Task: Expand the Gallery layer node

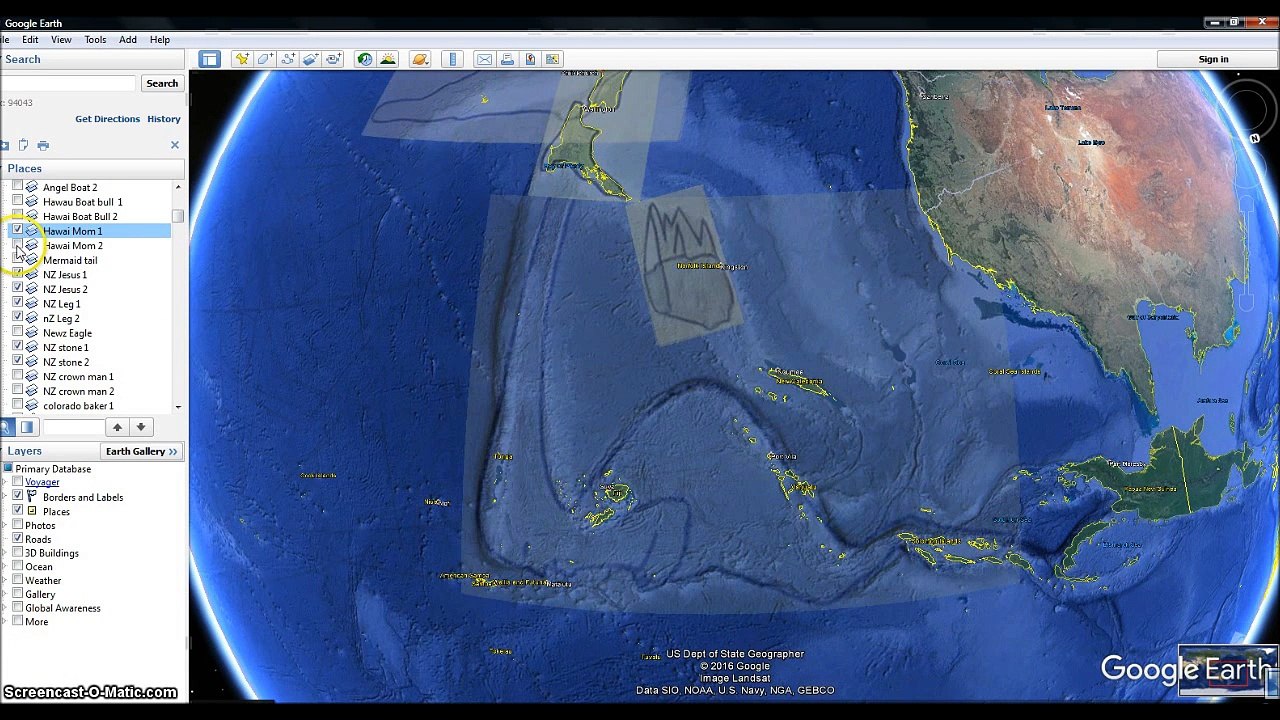Action: [x=4, y=594]
